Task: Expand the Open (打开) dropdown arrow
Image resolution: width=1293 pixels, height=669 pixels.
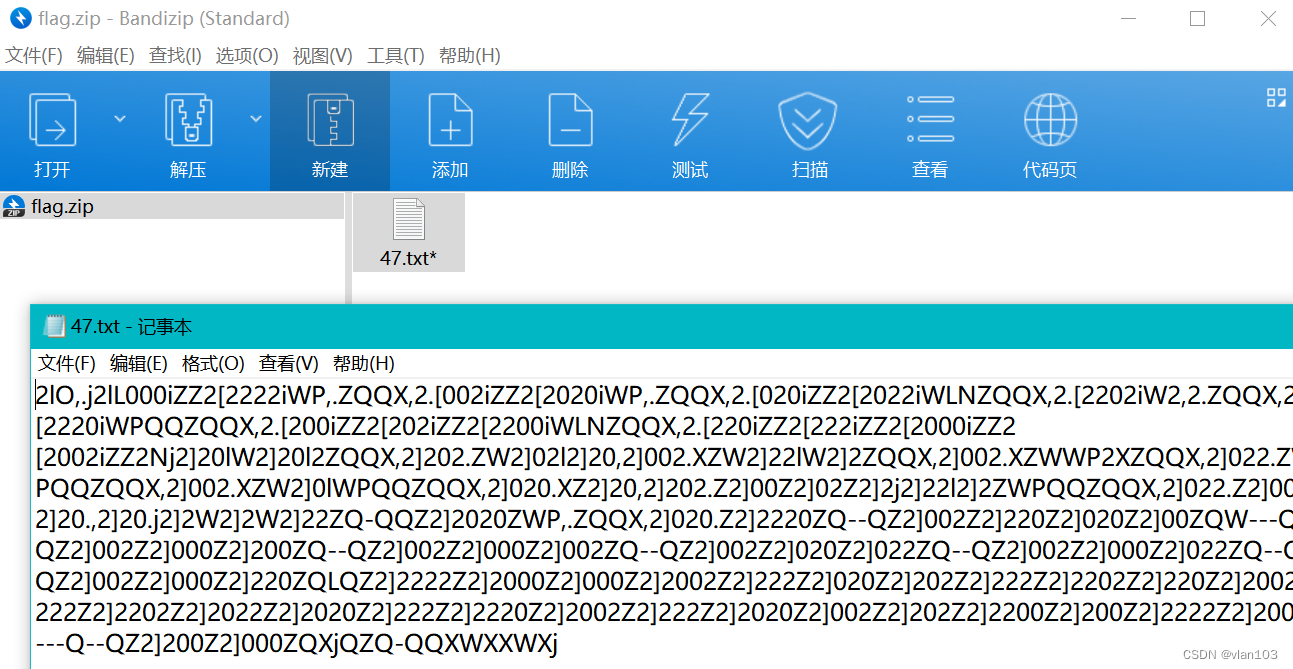Action: tap(120, 118)
